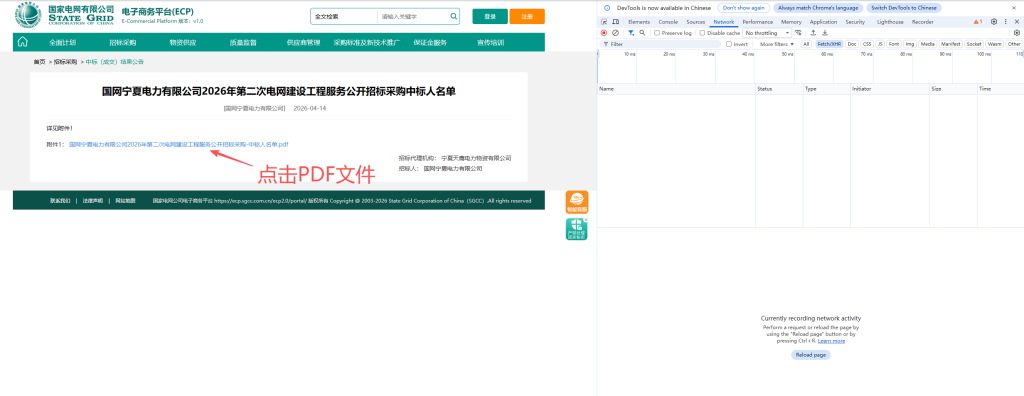
Task: Click the 请输入关键字 search input
Action: click(413, 16)
